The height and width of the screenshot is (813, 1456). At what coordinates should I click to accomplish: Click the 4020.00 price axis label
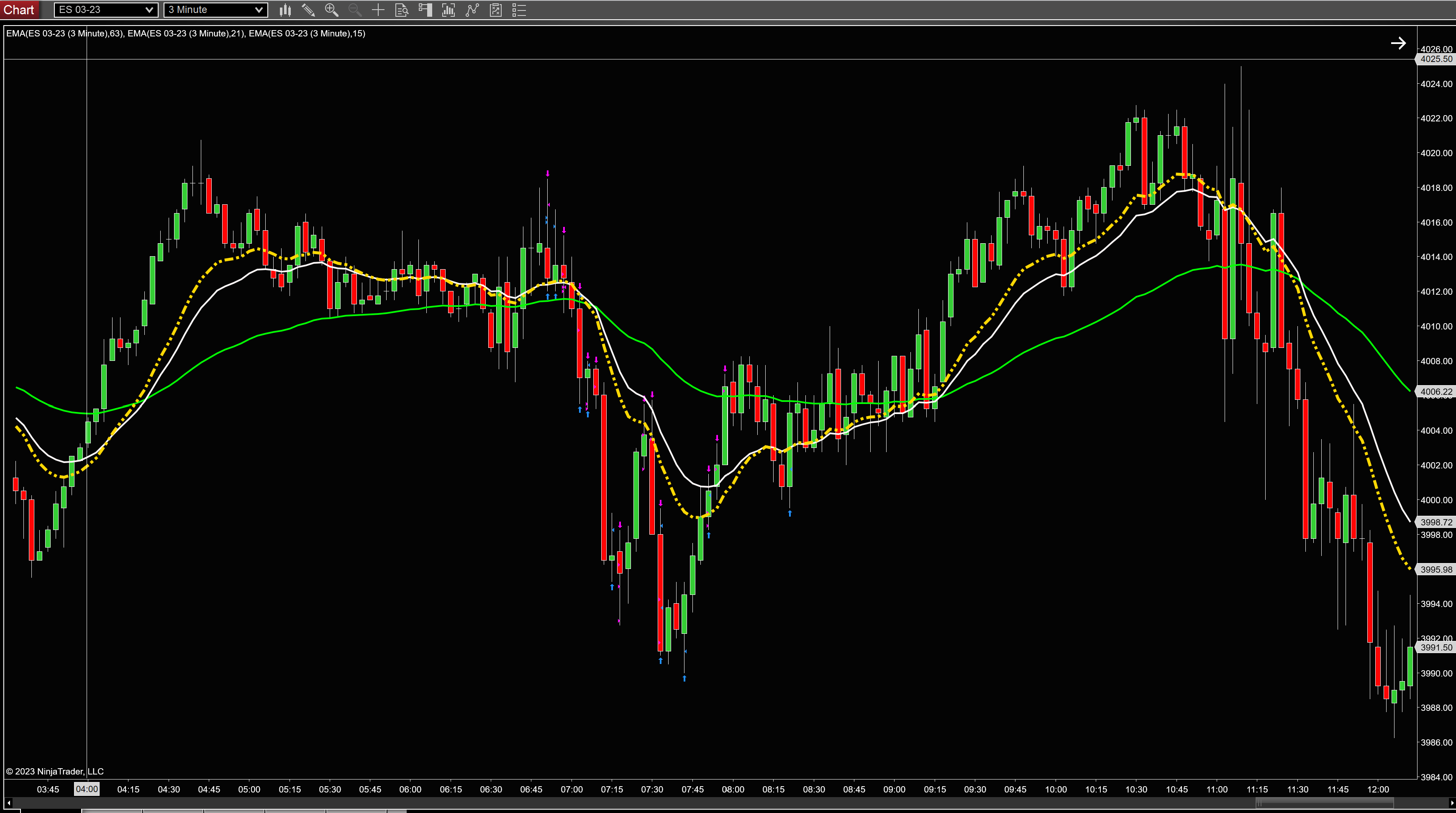tap(1436, 153)
